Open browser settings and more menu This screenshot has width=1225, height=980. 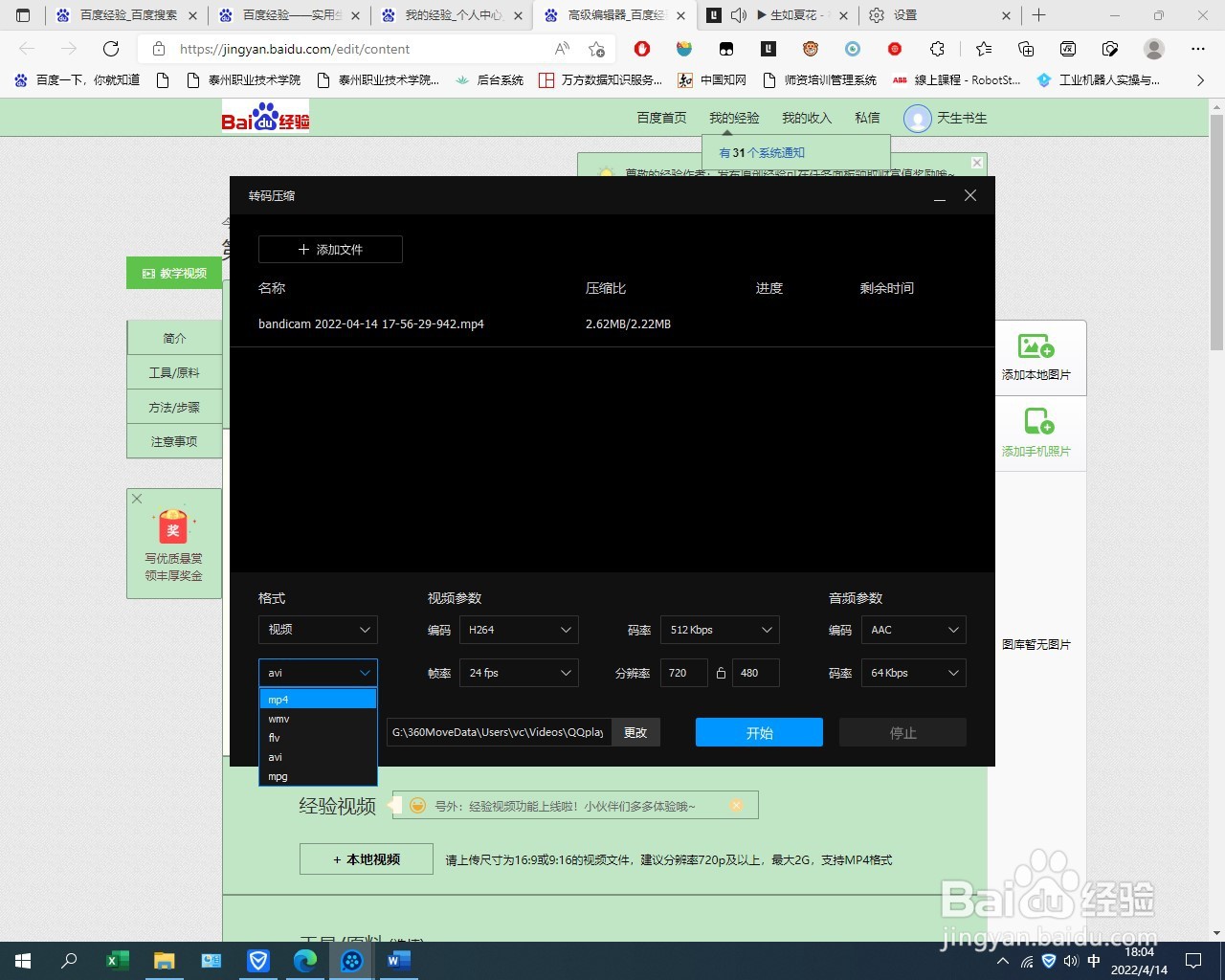point(1198,49)
